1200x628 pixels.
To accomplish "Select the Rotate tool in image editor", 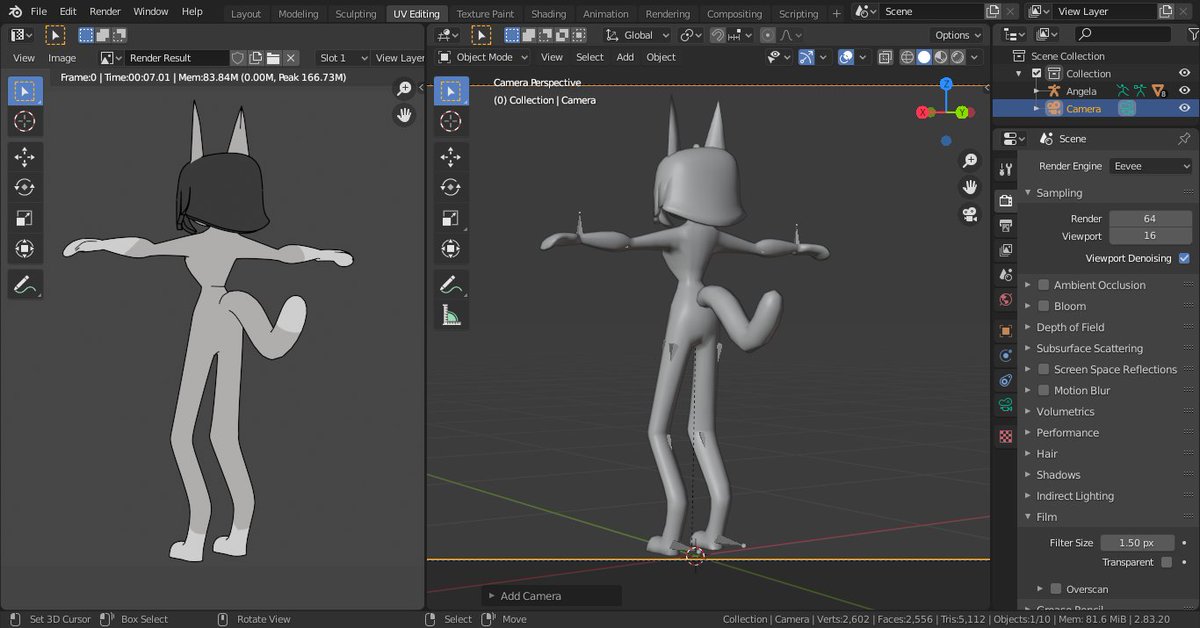I will 25,187.
